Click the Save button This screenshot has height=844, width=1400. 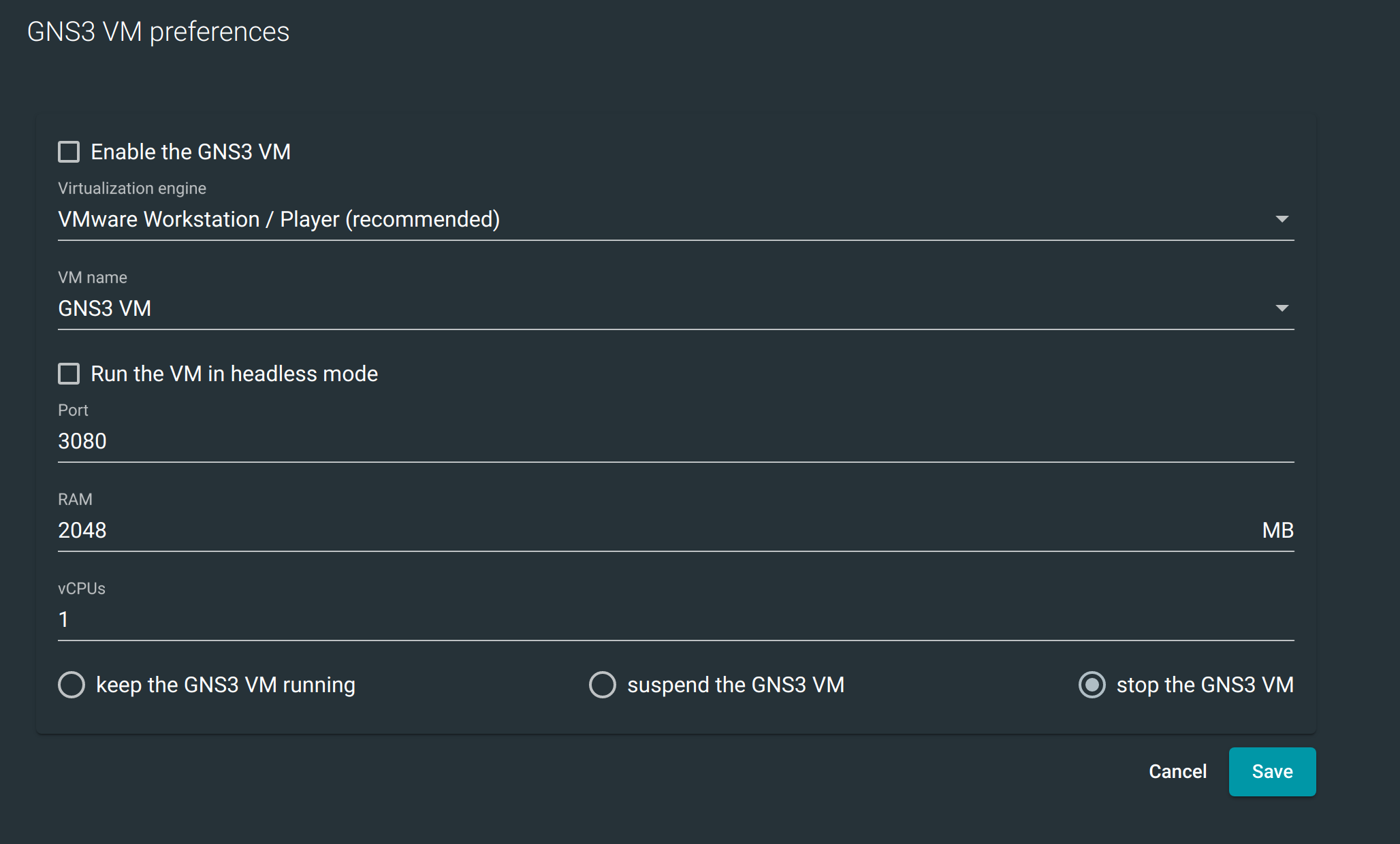[1271, 771]
